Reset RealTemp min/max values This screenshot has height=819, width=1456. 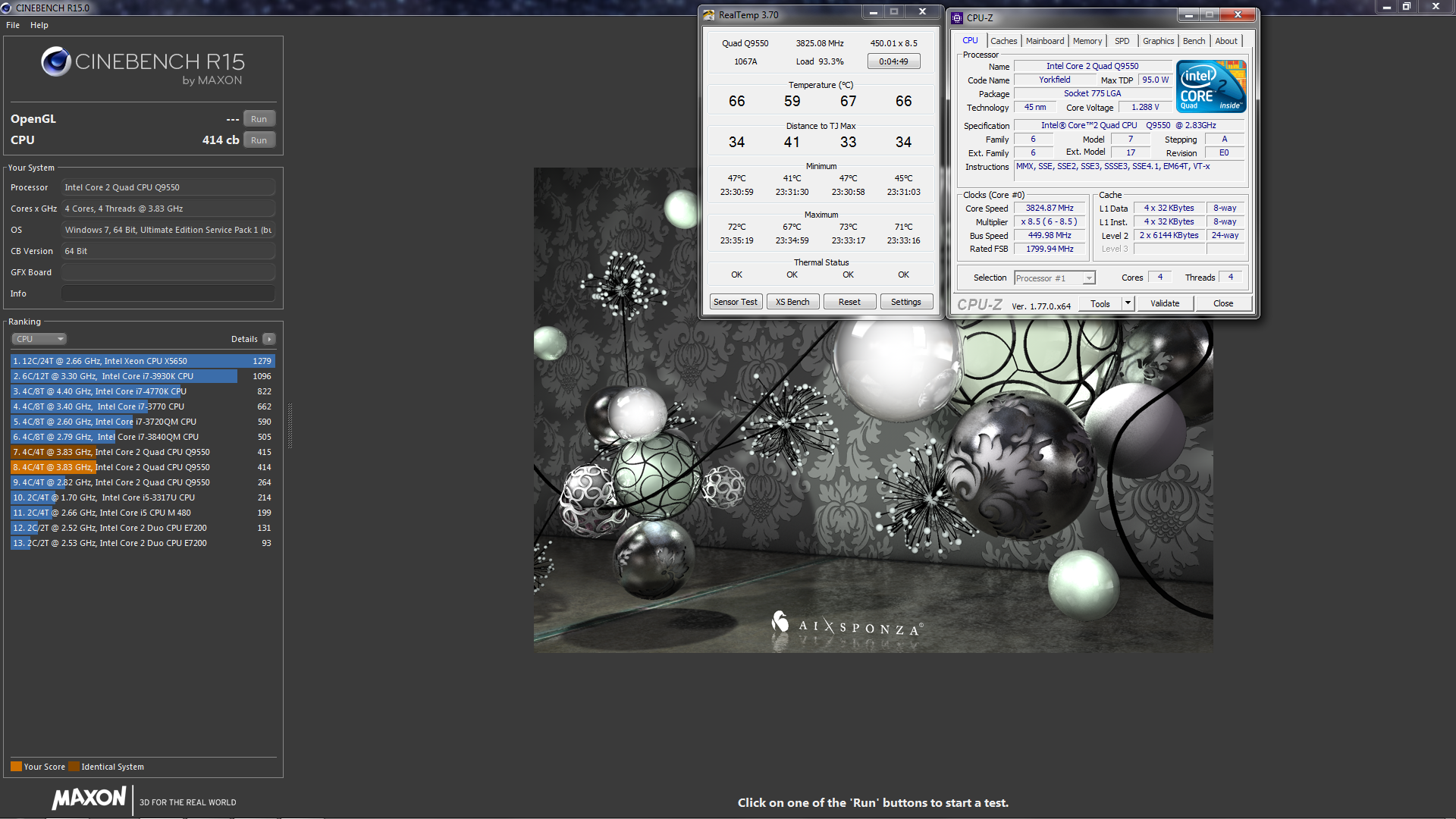(849, 302)
